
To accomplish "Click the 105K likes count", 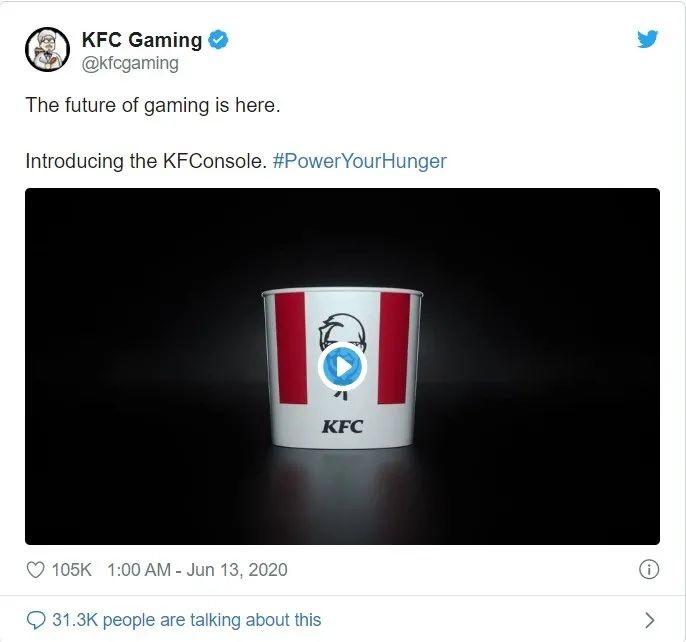I will (x=72, y=570).
